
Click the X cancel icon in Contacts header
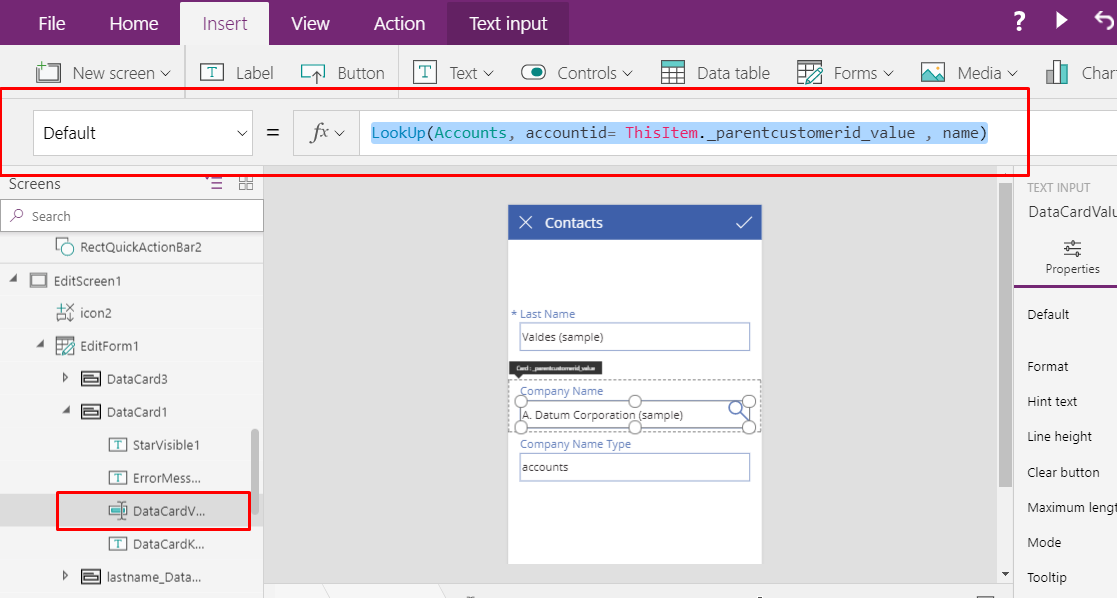526,222
